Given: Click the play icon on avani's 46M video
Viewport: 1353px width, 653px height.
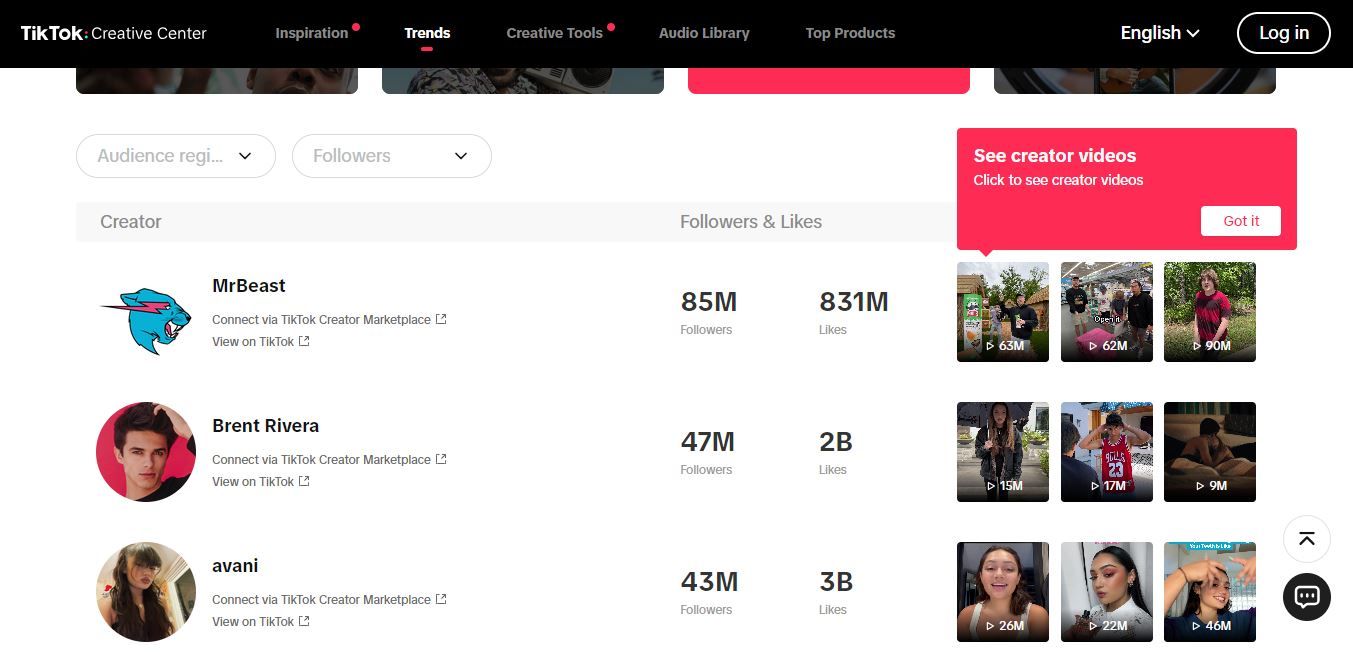Looking at the screenshot, I should (1196, 625).
